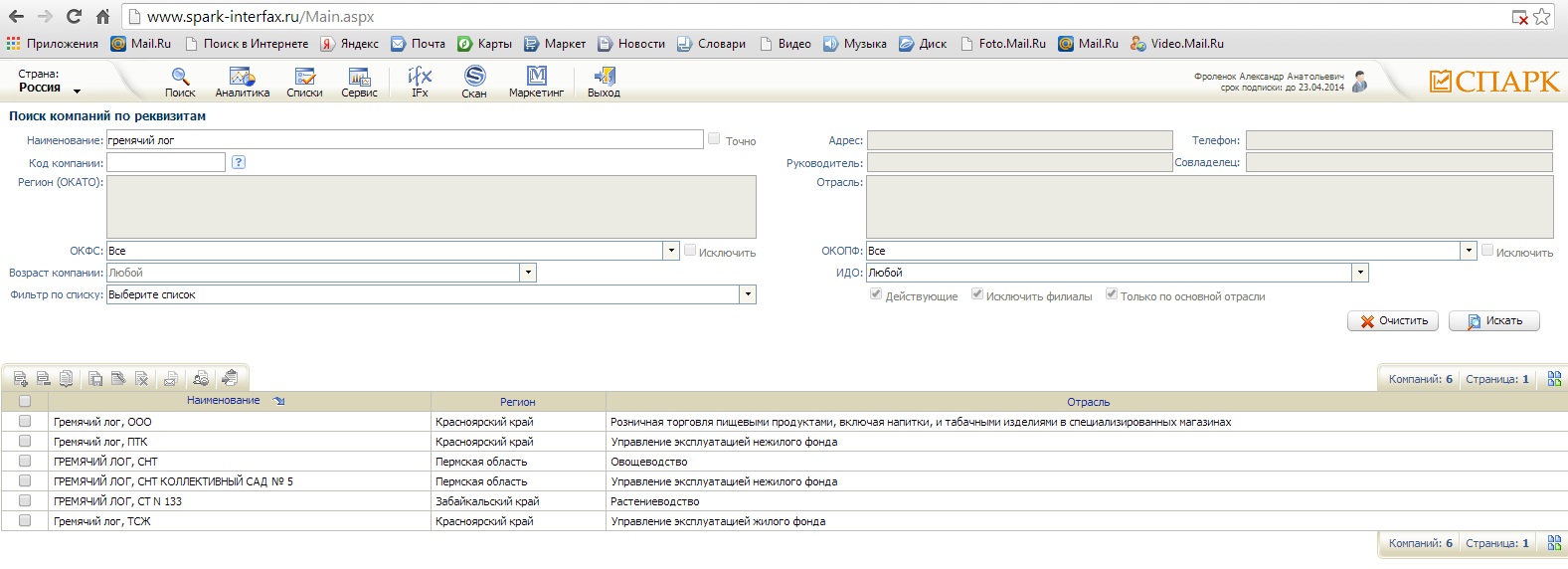Expand the ОКФС dropdown

(x=672, y=251)
